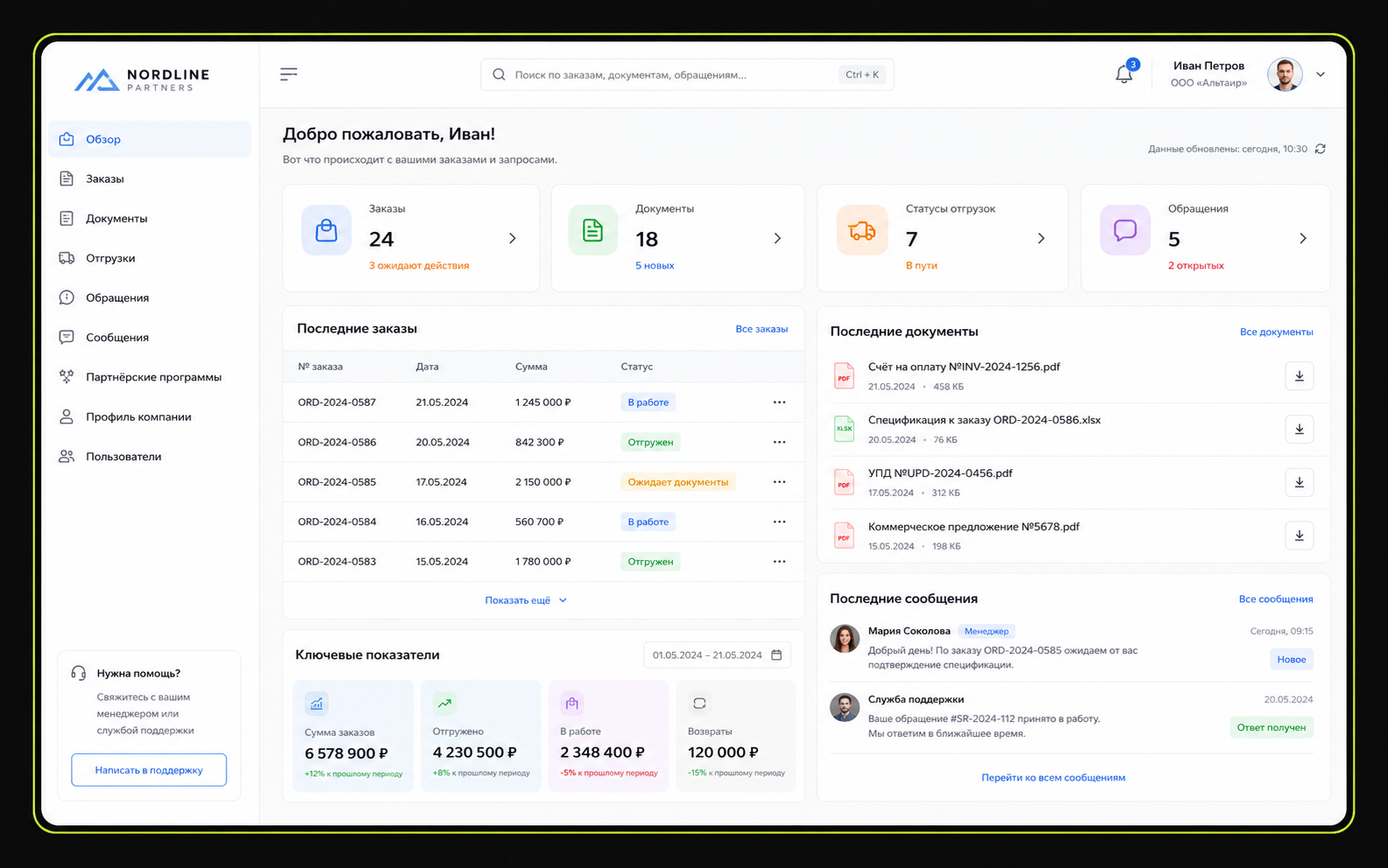Open Заказы card arrow chevron
The height and width of the screenshot is (868, 1388).
[513, 238]
